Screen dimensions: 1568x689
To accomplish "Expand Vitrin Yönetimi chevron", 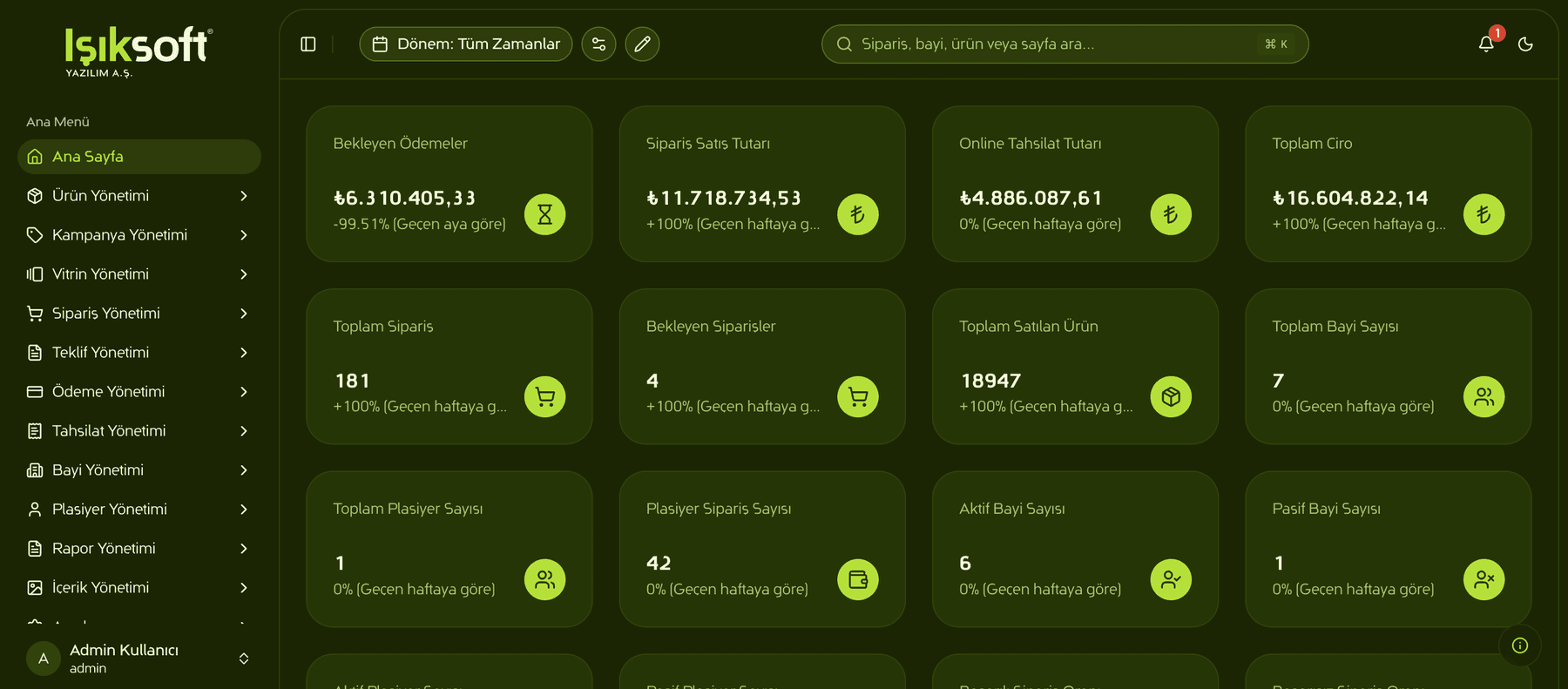I will point(244,274).
